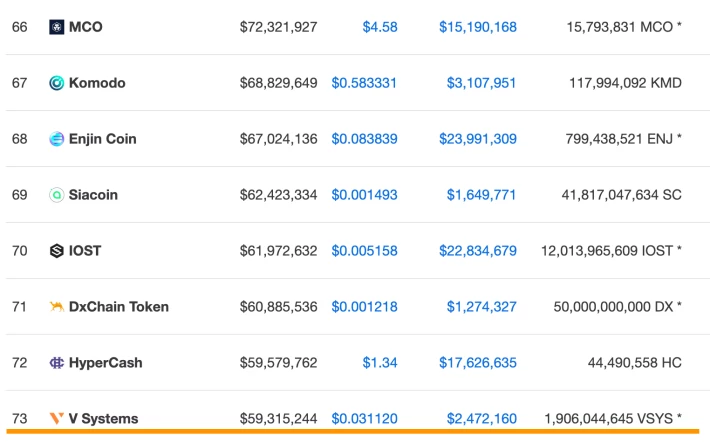Click V Systems price $0.031120
Viewport: 710px width, 443px height.
pyautogui.click(x=365, y=419)
